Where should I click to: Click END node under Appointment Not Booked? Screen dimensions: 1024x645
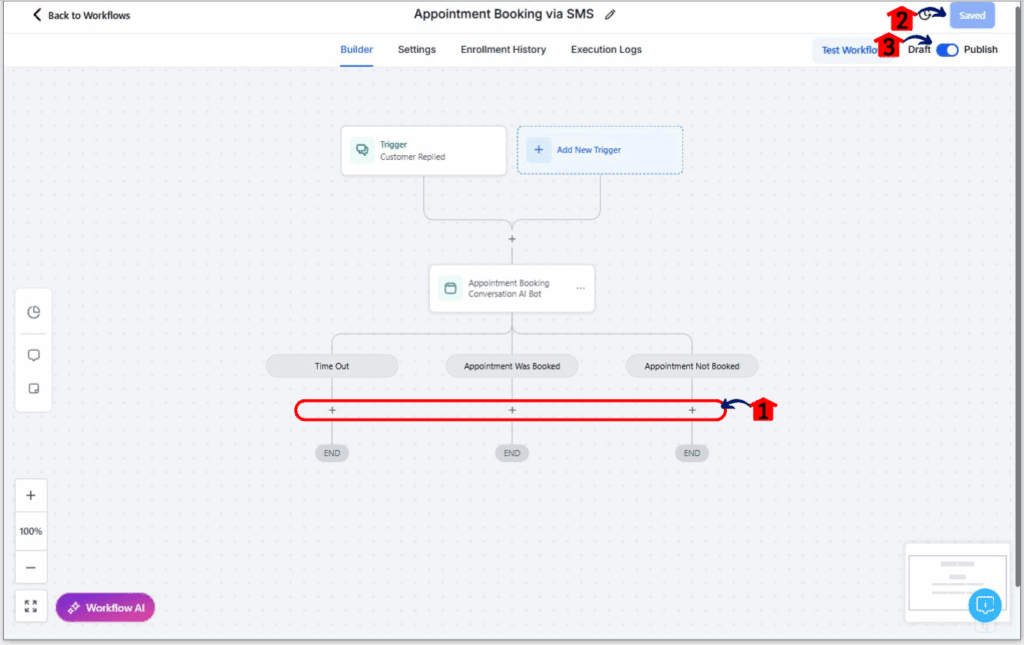click(x=692, y=453)
